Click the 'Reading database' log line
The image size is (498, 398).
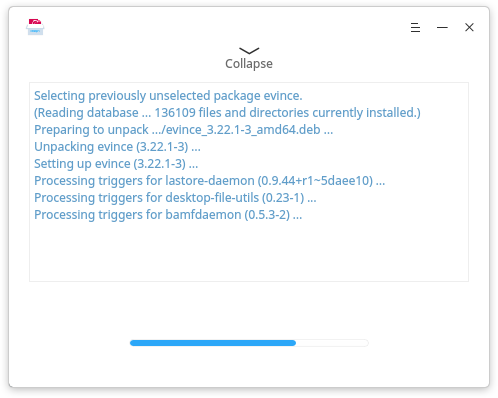pos(227,113)
